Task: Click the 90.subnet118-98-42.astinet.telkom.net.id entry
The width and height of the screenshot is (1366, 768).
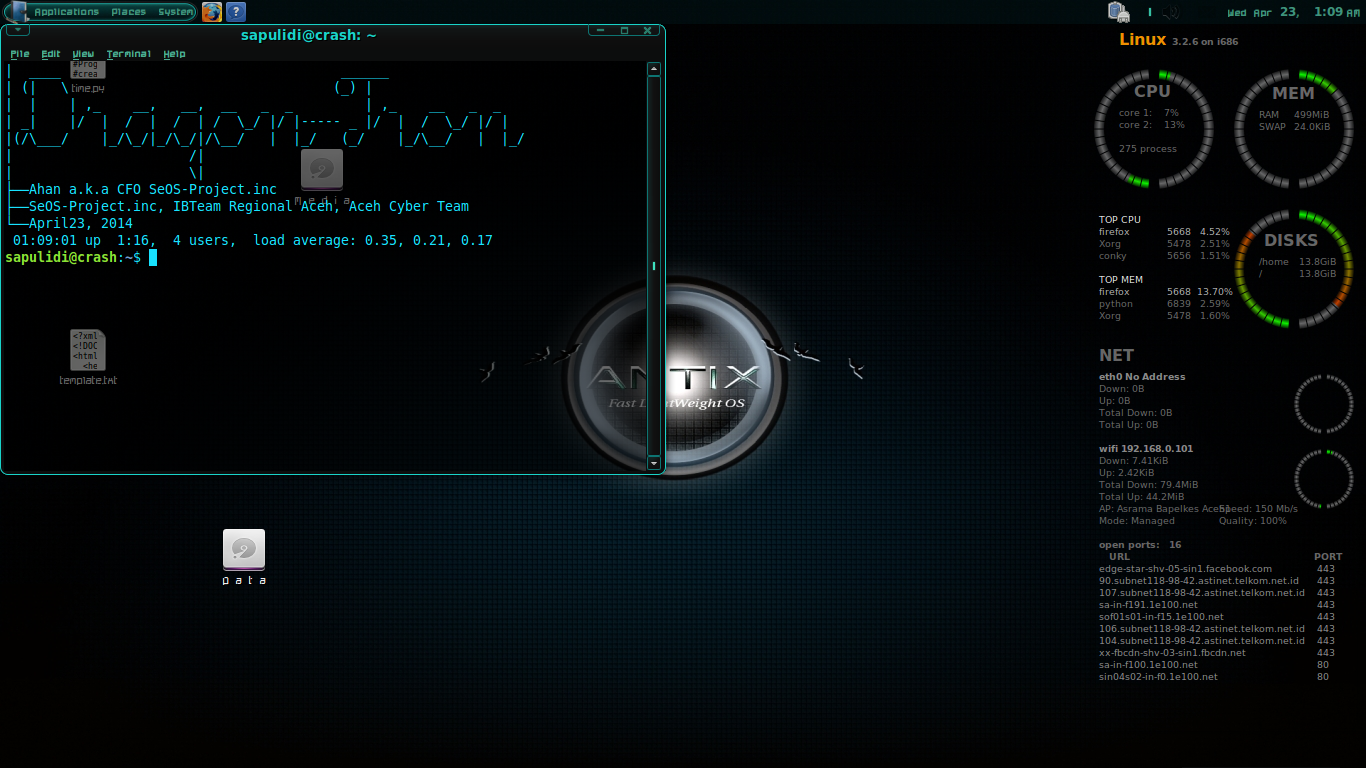Action: [x=1199, y=581]
